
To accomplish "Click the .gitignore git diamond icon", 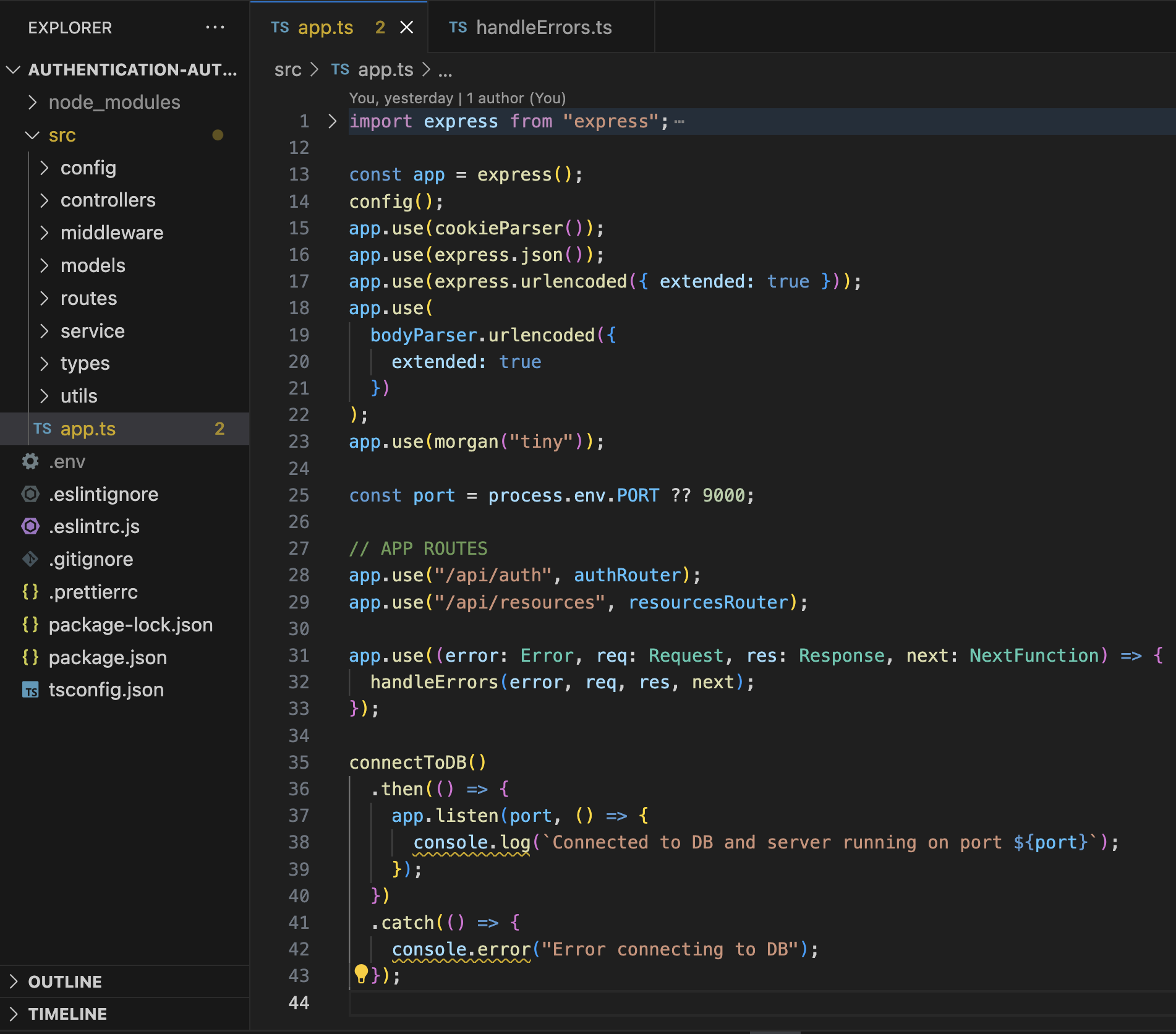I will coord(30,559).
